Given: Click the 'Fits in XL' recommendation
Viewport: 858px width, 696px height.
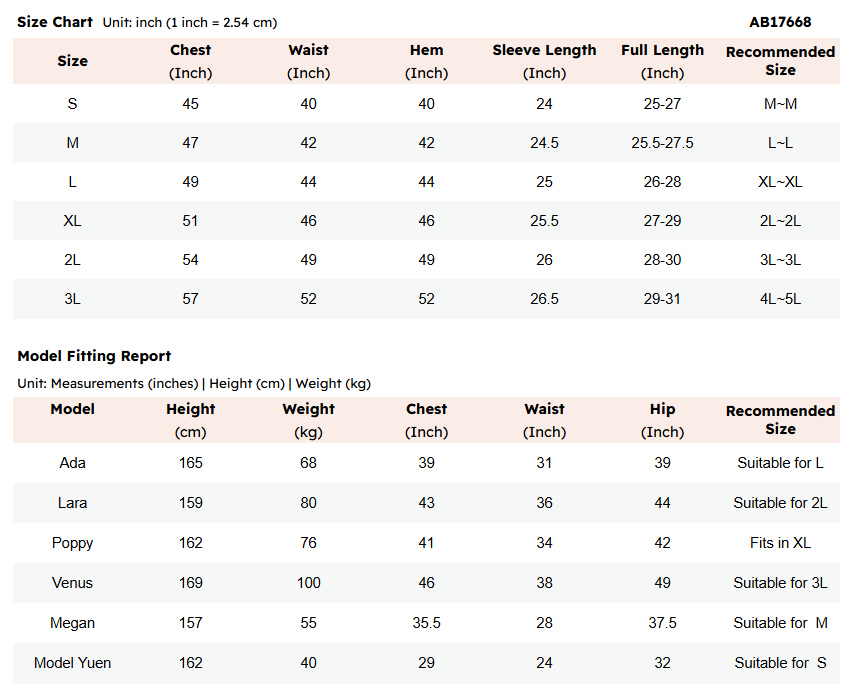Looking at the screenshot, I should pos(780,543).
